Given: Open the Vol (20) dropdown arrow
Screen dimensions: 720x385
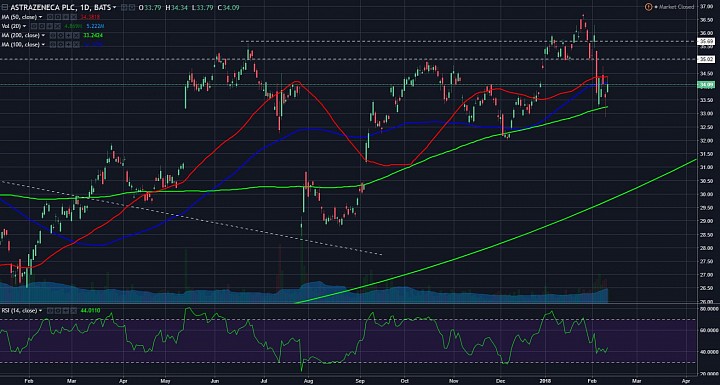Looking at the screenshot, I should click(24, 26).
